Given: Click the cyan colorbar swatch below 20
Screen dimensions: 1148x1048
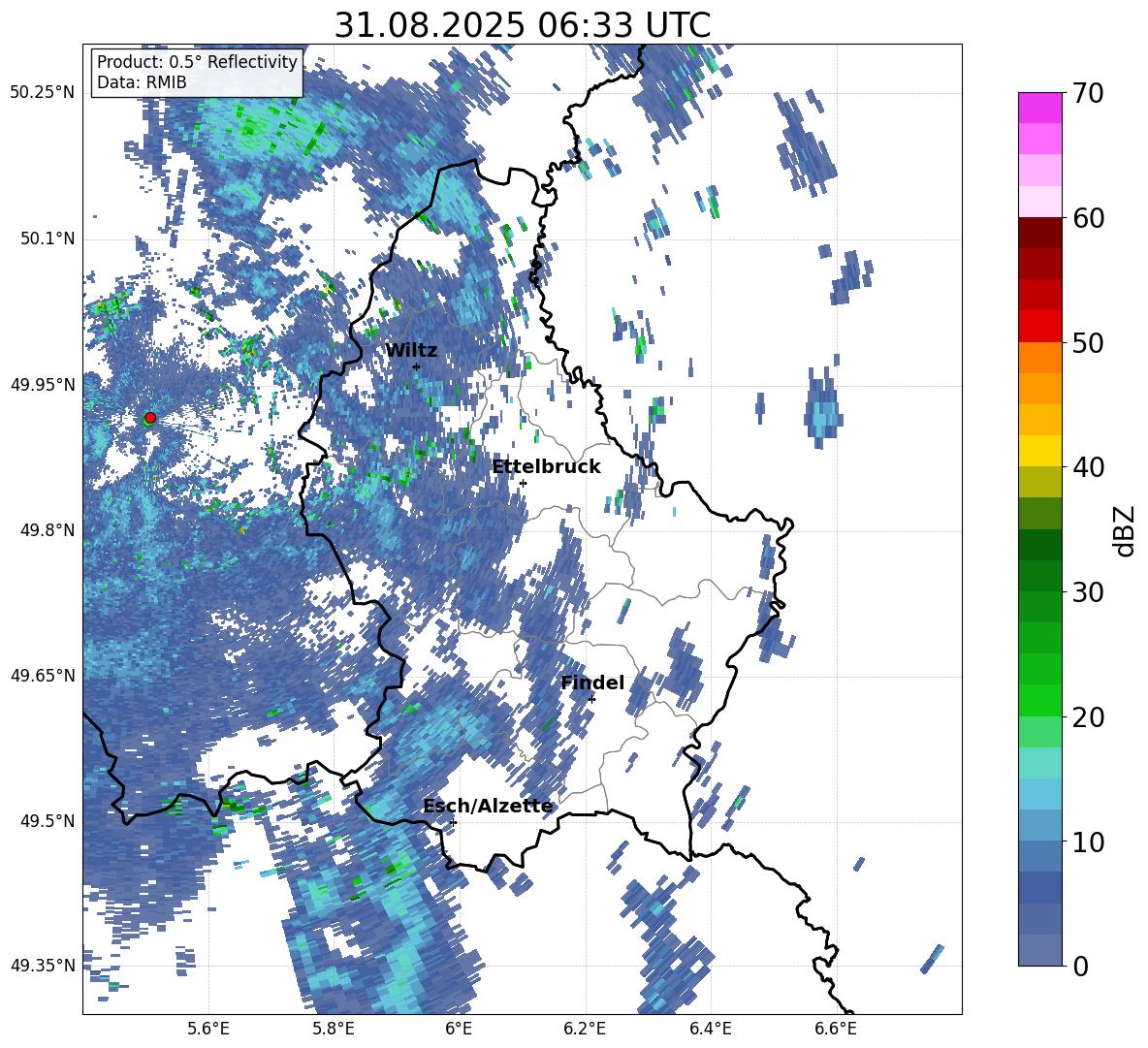Looking at the screenshot, I should tap(1039, 763).
